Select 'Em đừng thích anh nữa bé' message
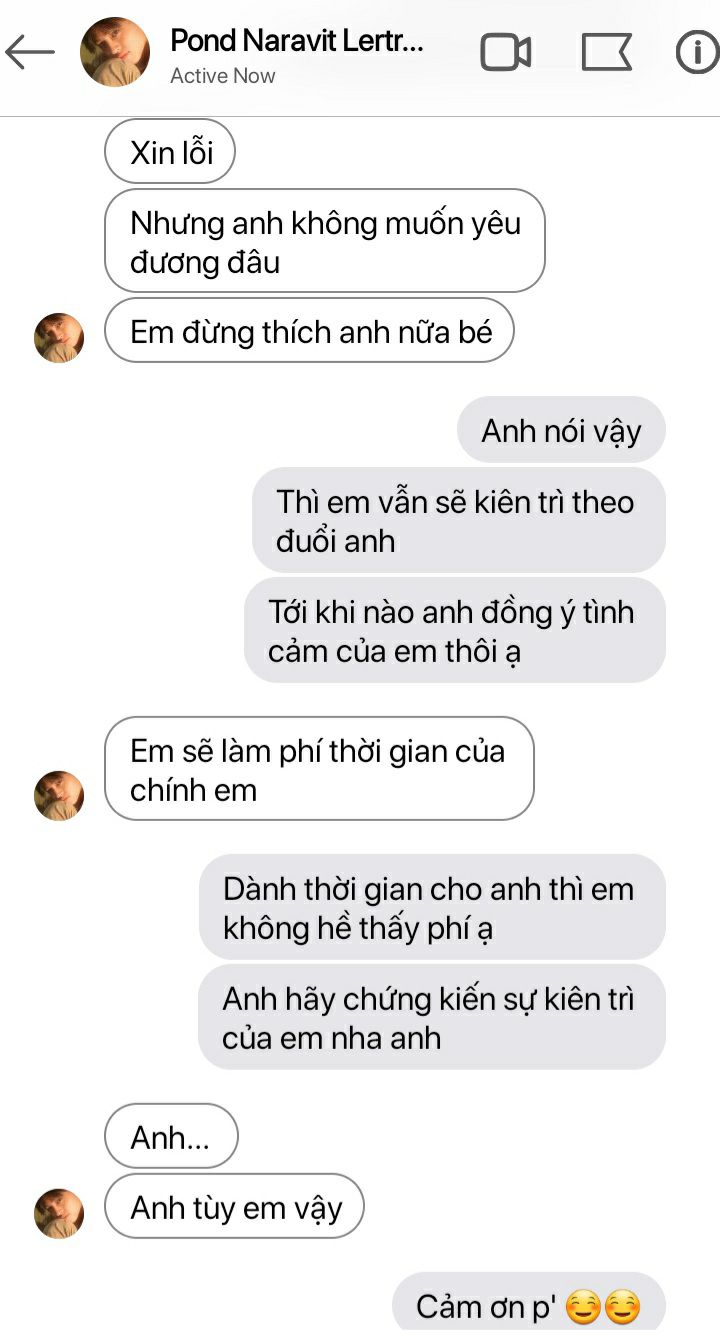The width and height of the screenshot is (720, 1336). [x=309, y=330]
